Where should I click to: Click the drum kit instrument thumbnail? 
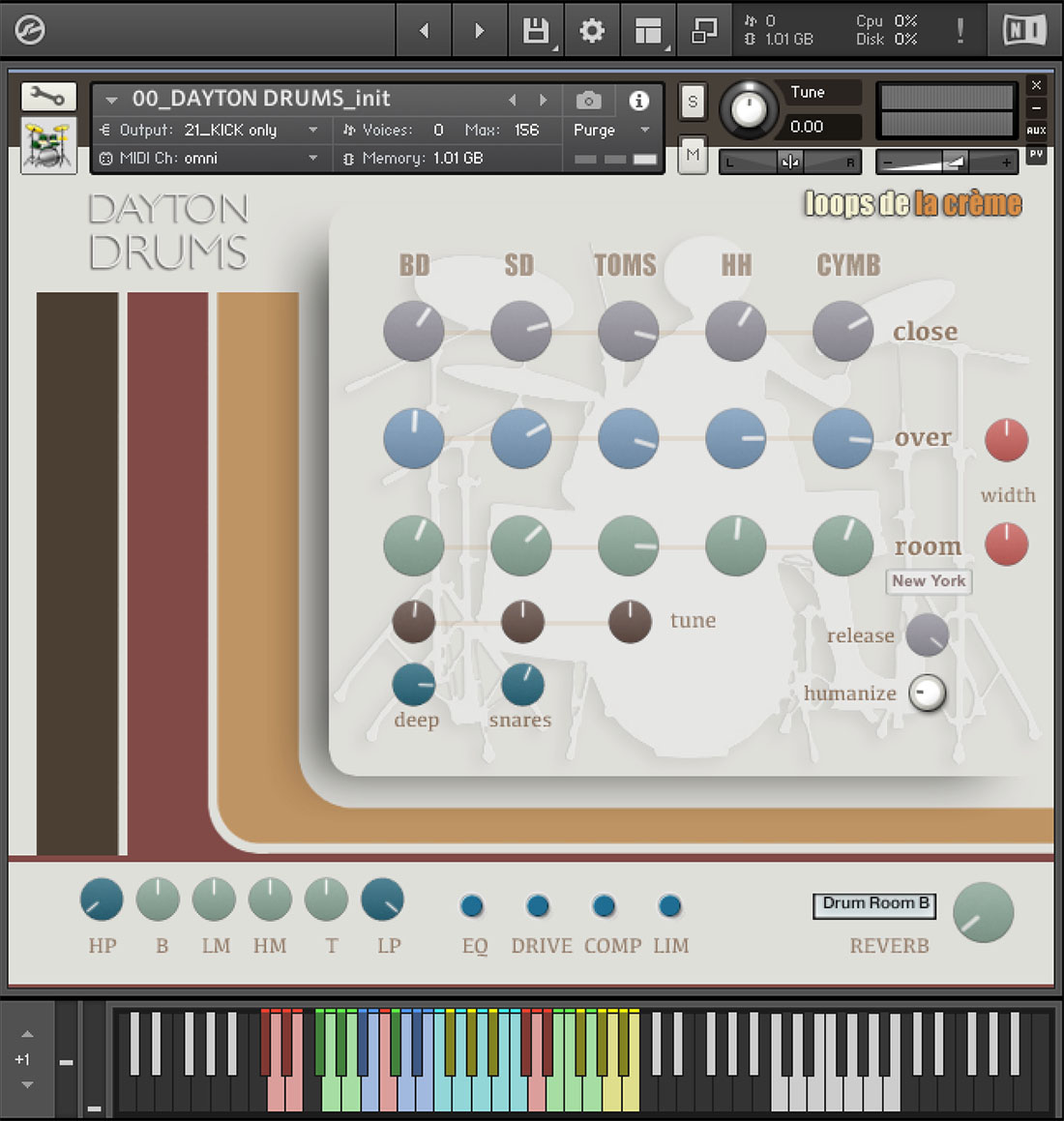tap(48, 146)
